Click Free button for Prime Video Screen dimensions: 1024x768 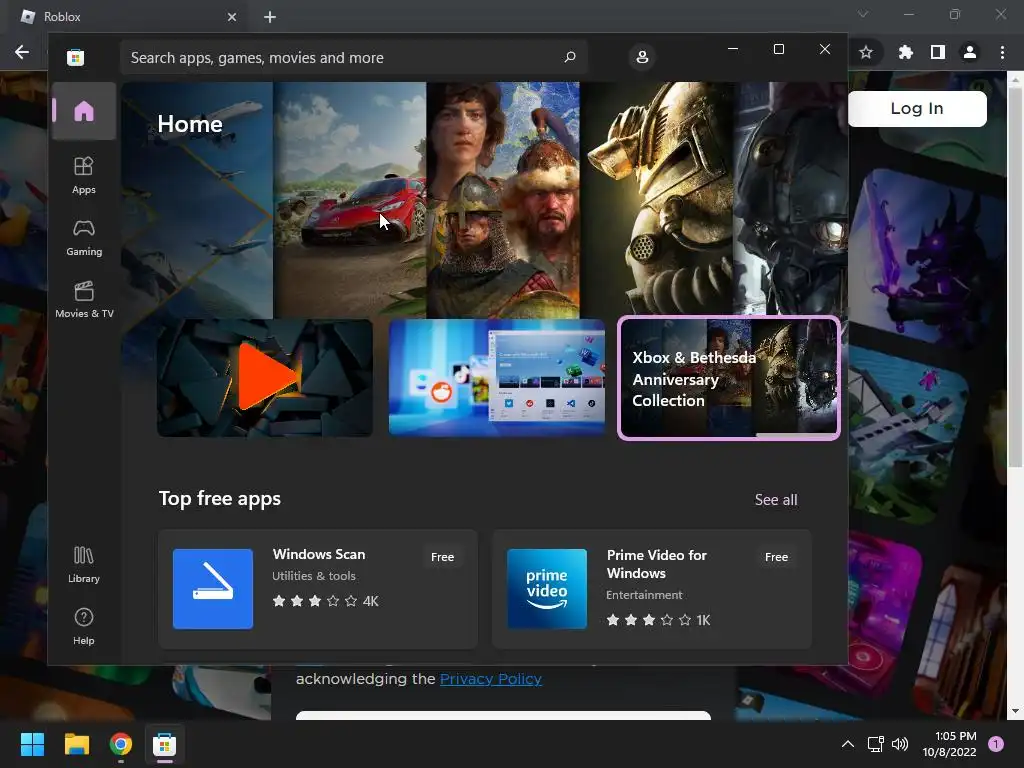(776, 557)
